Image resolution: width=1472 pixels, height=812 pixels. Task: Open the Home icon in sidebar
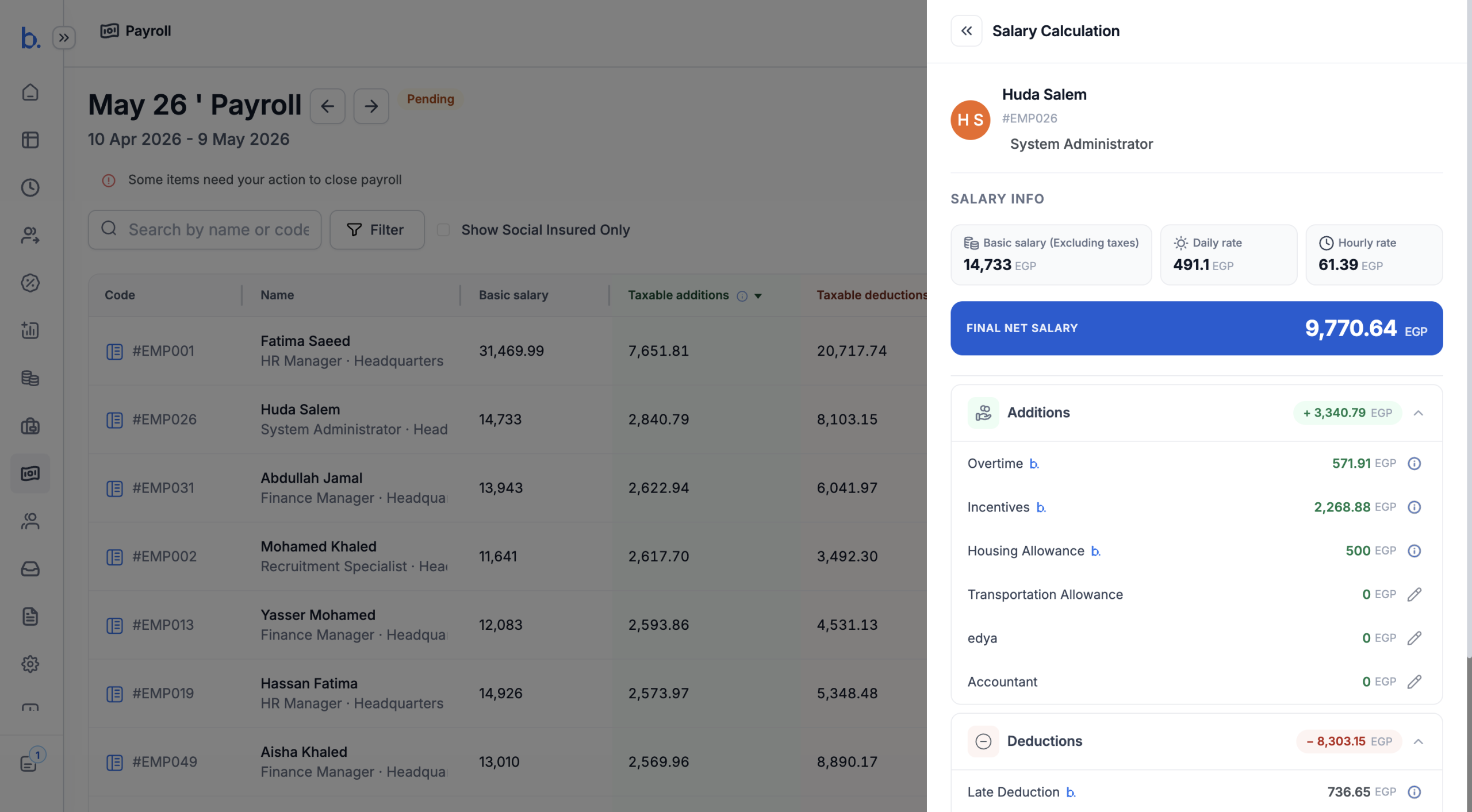click(30, 93)
